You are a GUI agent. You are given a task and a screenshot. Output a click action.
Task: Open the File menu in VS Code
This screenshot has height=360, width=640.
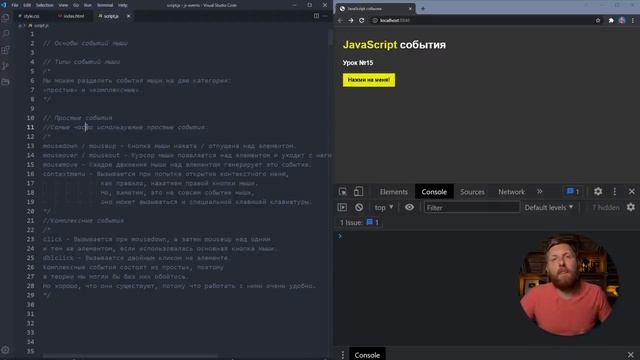(x=15, y=5)
